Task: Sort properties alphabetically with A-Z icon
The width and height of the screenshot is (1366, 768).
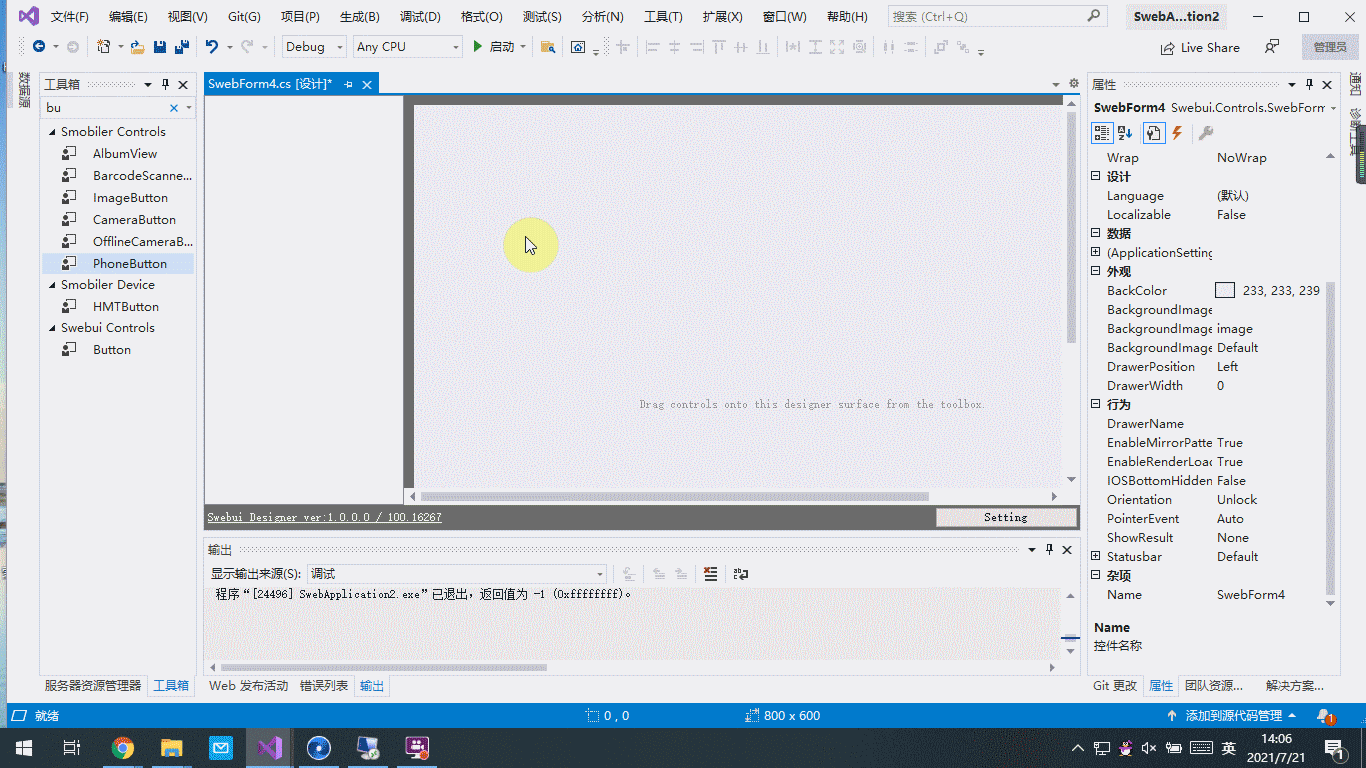Action: pos(1126,133)
